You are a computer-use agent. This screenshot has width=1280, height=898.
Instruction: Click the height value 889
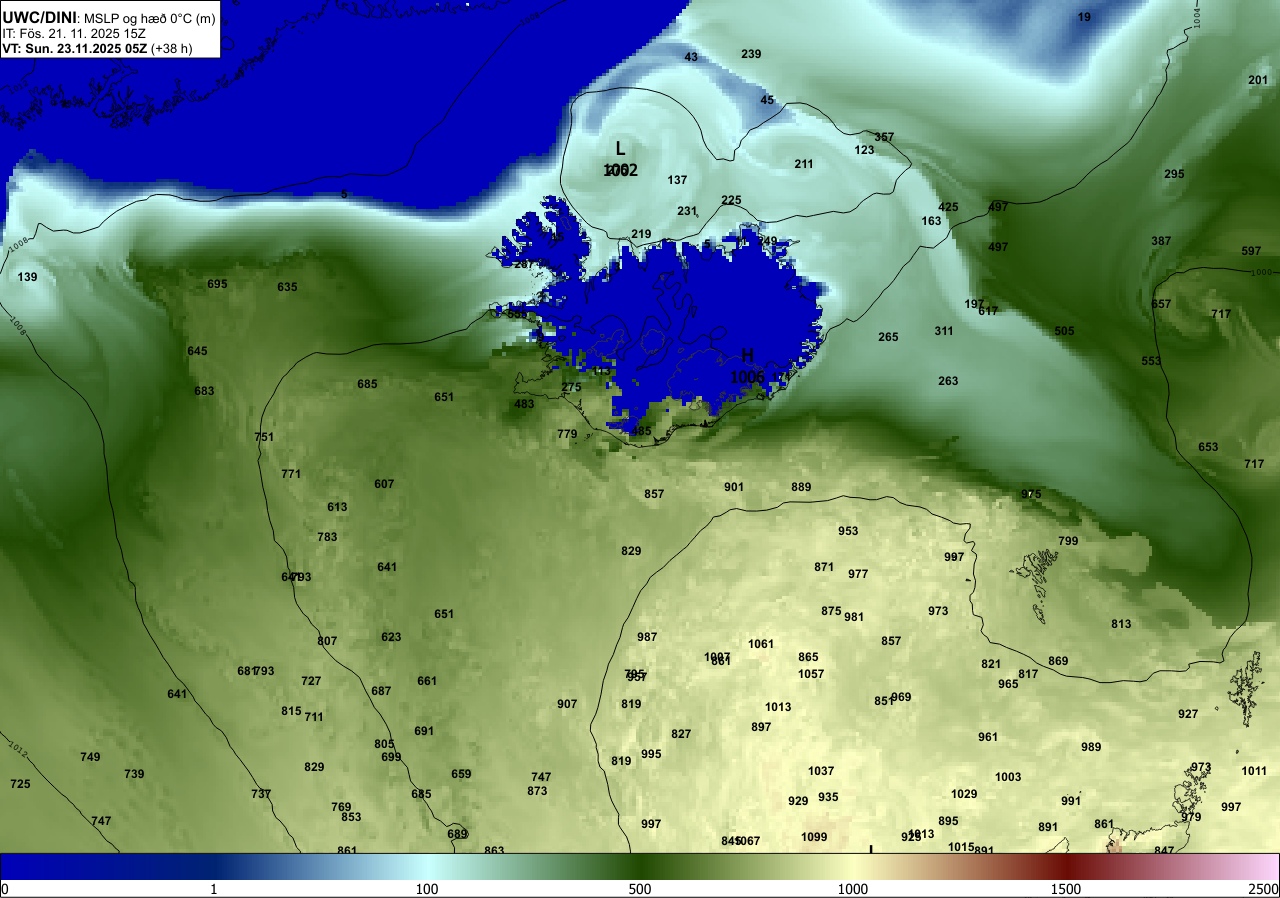click(x=801, y=487)
